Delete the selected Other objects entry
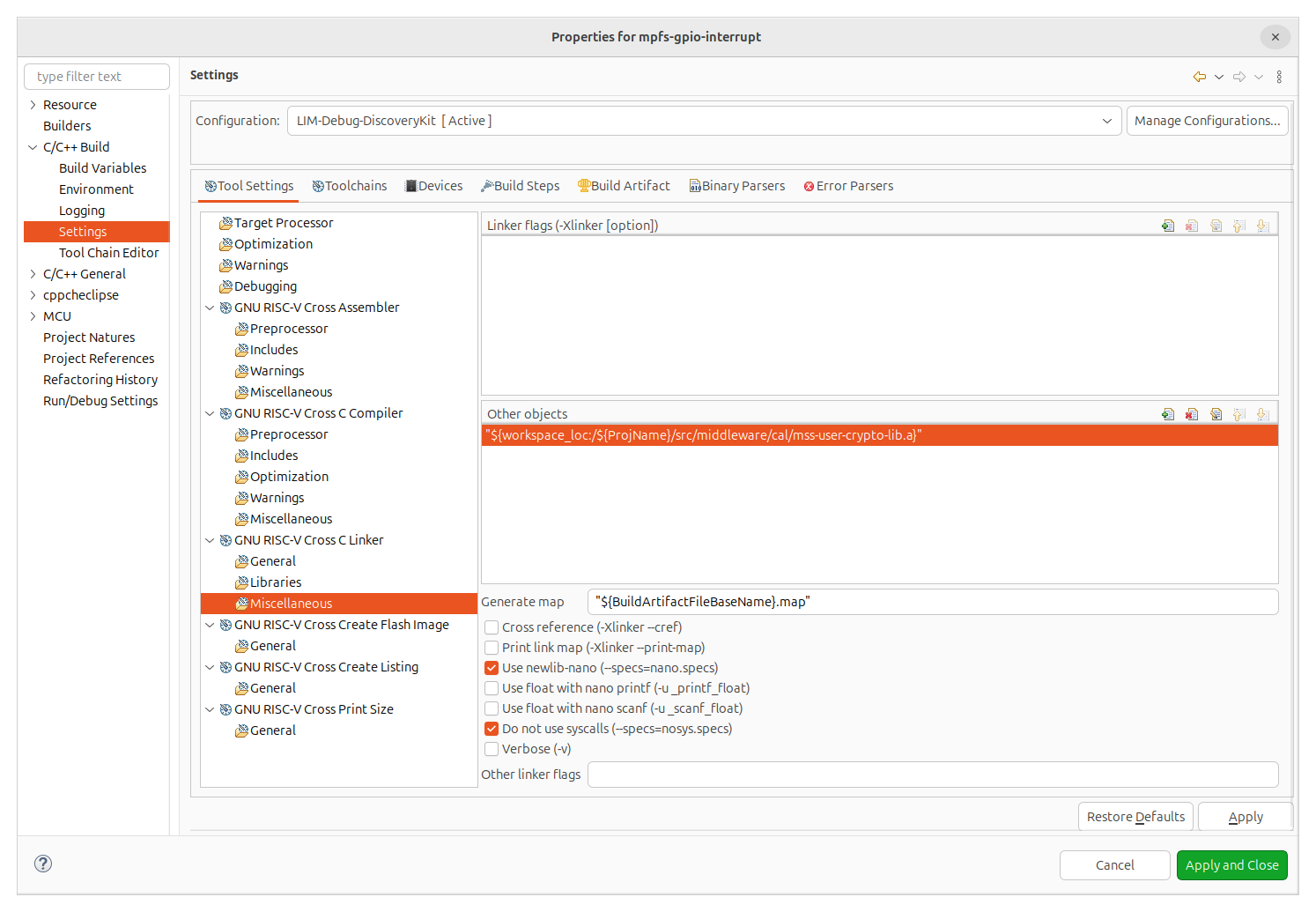The width and height of the screenshot is (1316, 912). pyautogui.click(x=1192, y=414)
